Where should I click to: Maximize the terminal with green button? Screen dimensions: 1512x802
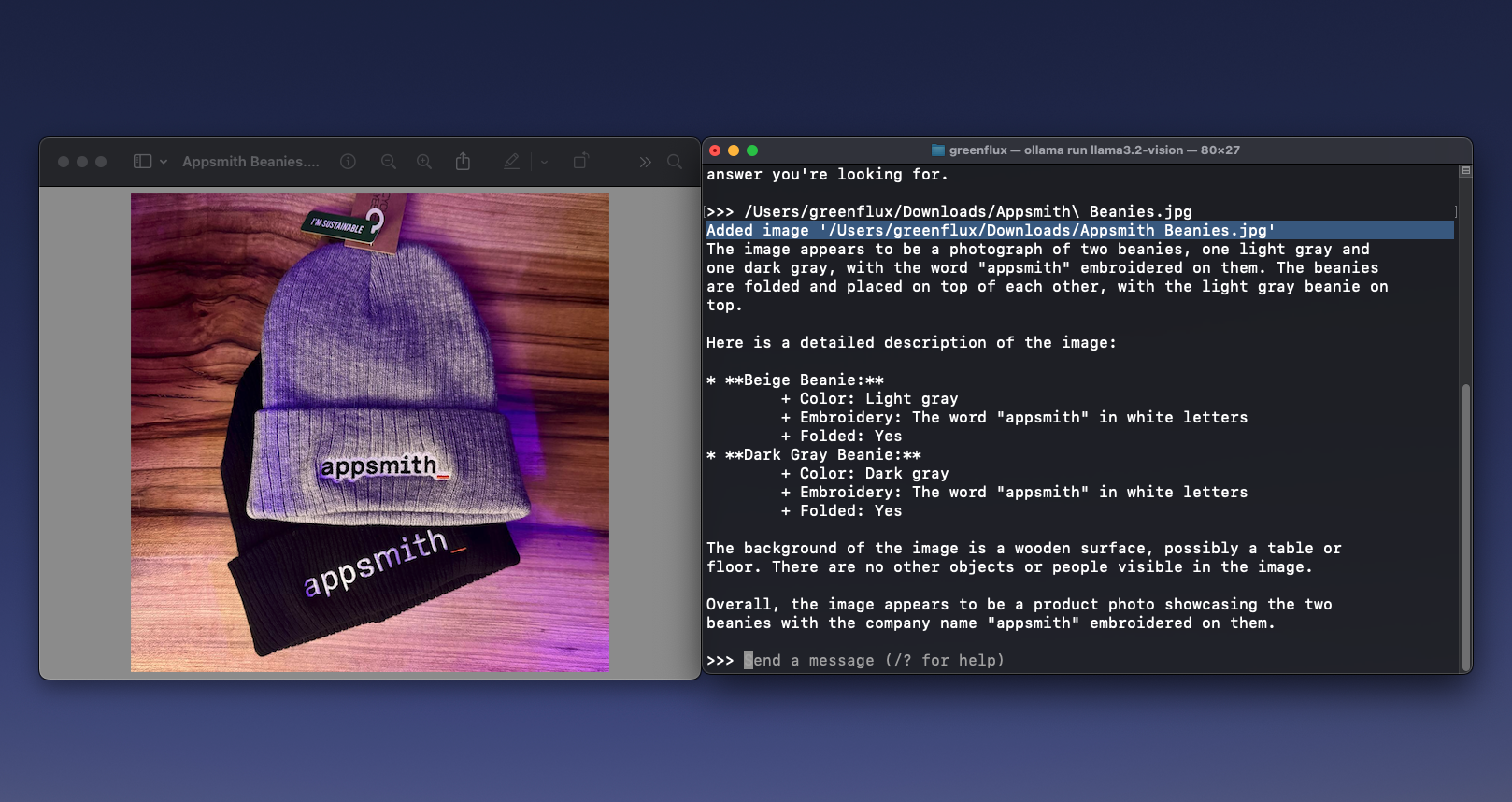point(752,150)
